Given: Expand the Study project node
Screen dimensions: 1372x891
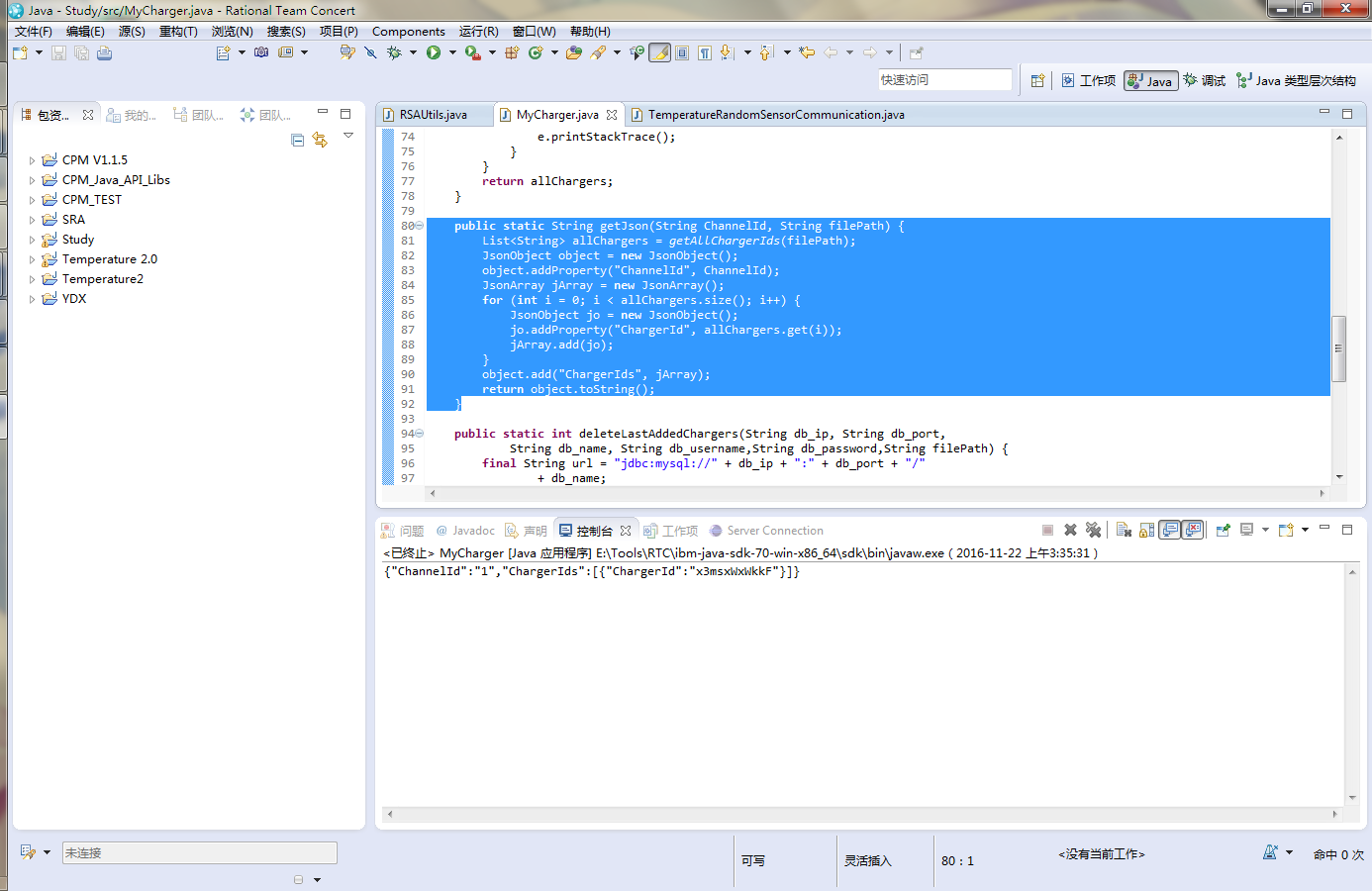Looking at the screenshot, I should coord(32,240).
